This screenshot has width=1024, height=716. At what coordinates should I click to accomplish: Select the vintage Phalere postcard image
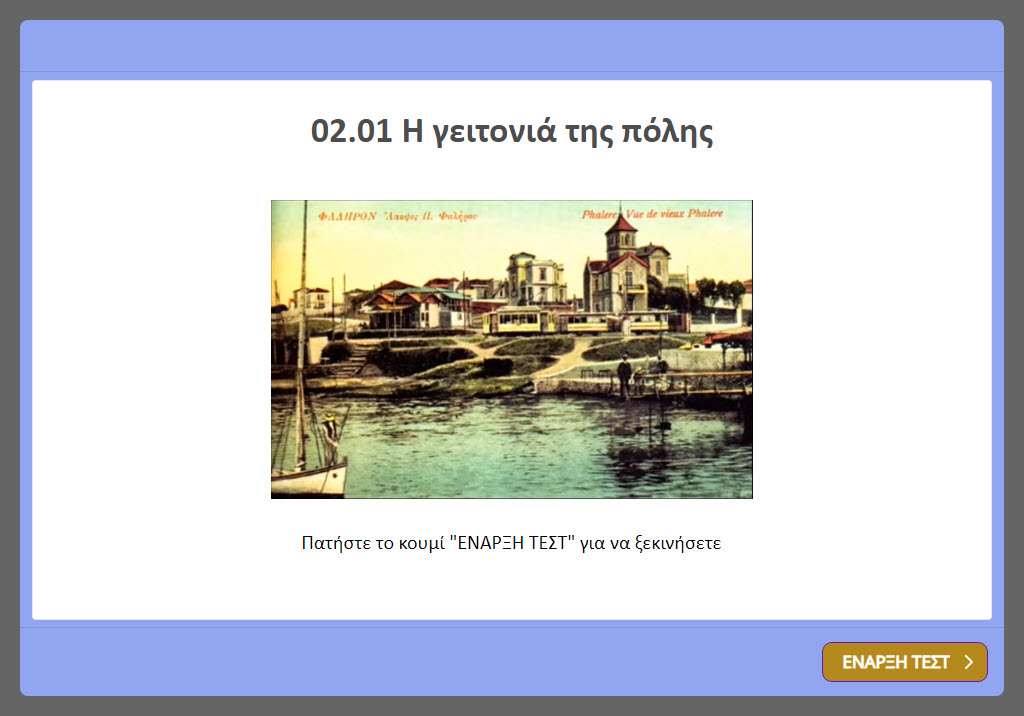click(x=511, y=349)
